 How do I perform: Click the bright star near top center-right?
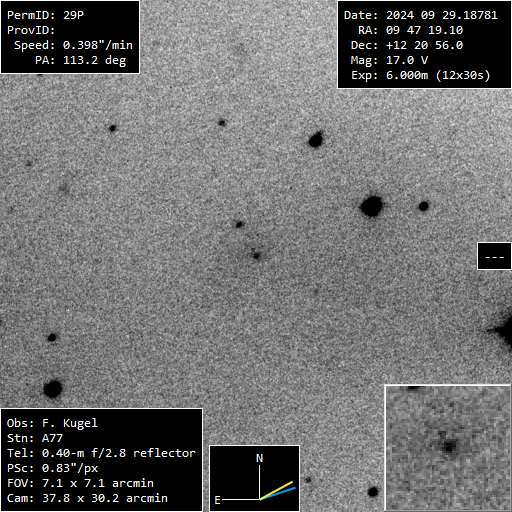315,140
